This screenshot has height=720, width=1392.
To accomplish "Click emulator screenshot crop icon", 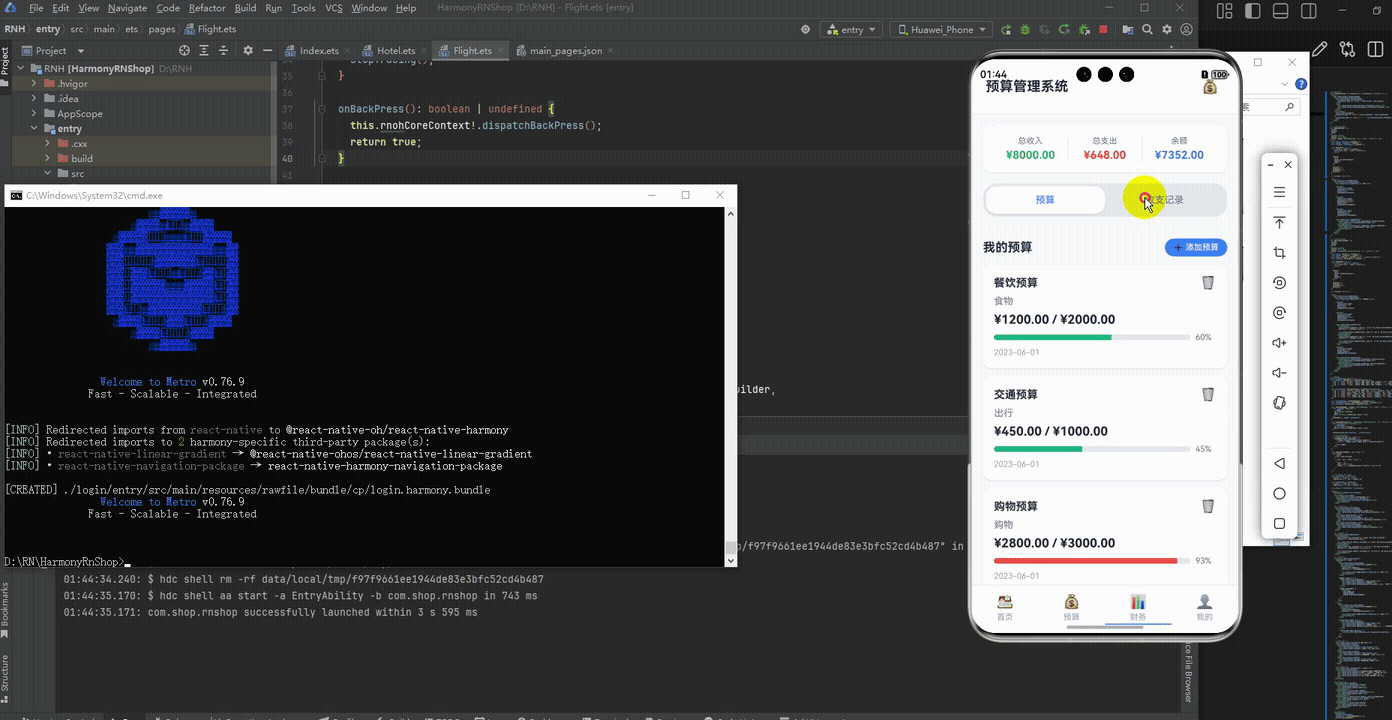I will tap(1279, 253).
